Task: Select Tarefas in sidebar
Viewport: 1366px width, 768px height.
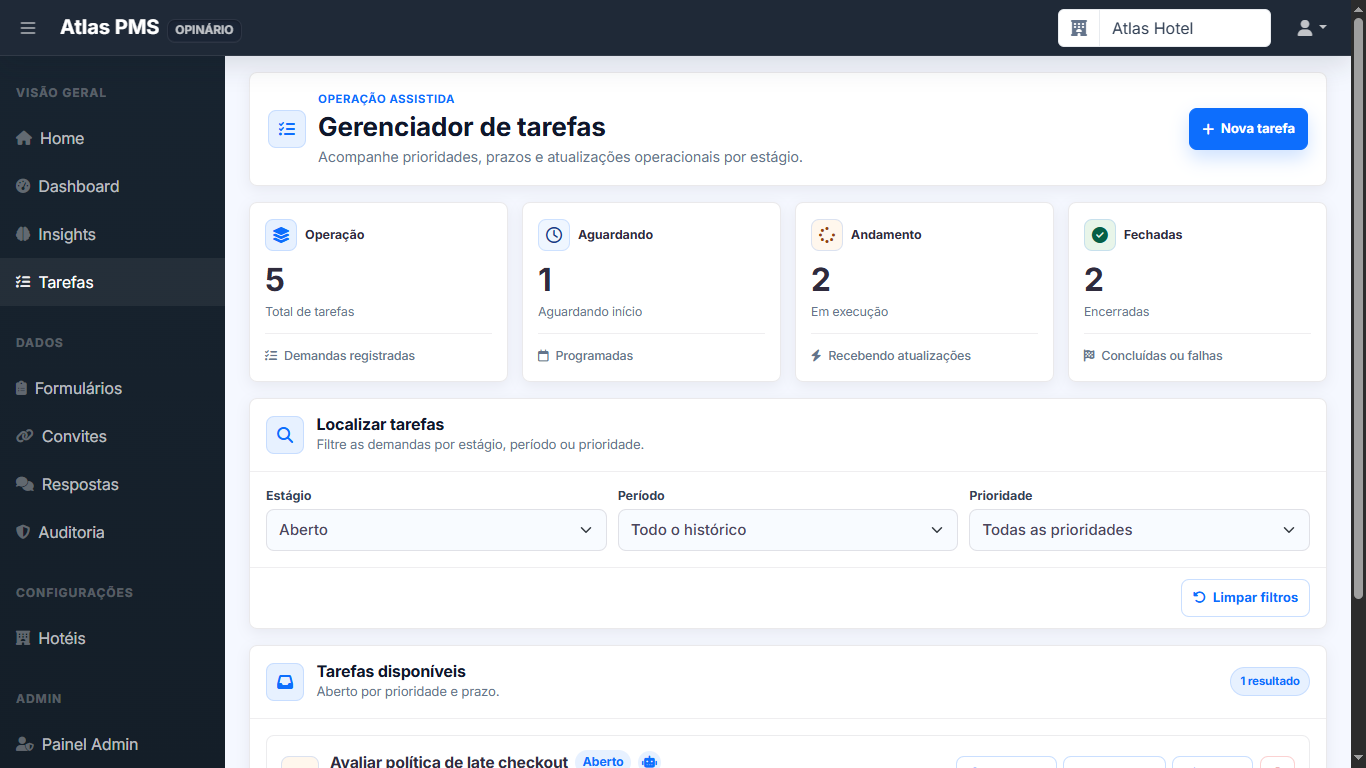Action: pyautogui.click(x=112, y=282)
